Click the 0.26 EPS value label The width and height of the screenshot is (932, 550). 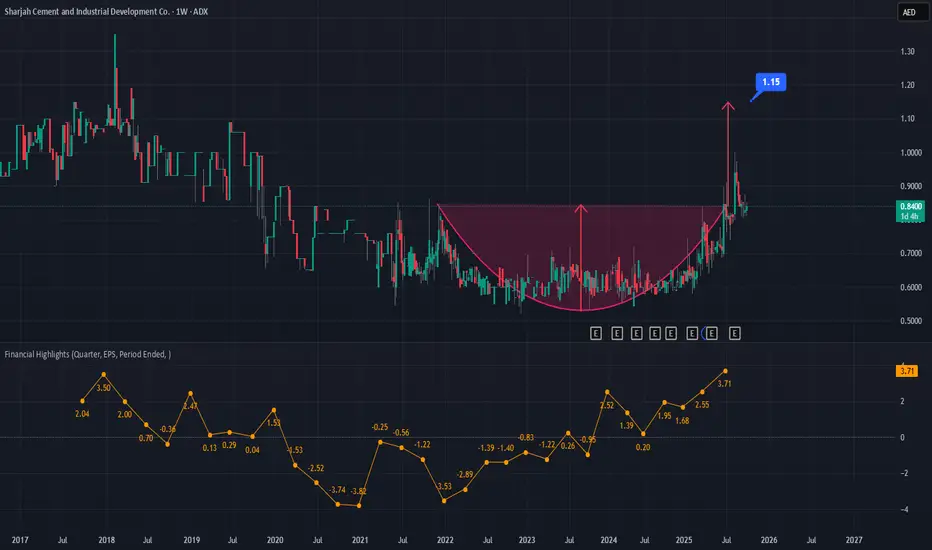pos(568,446)
